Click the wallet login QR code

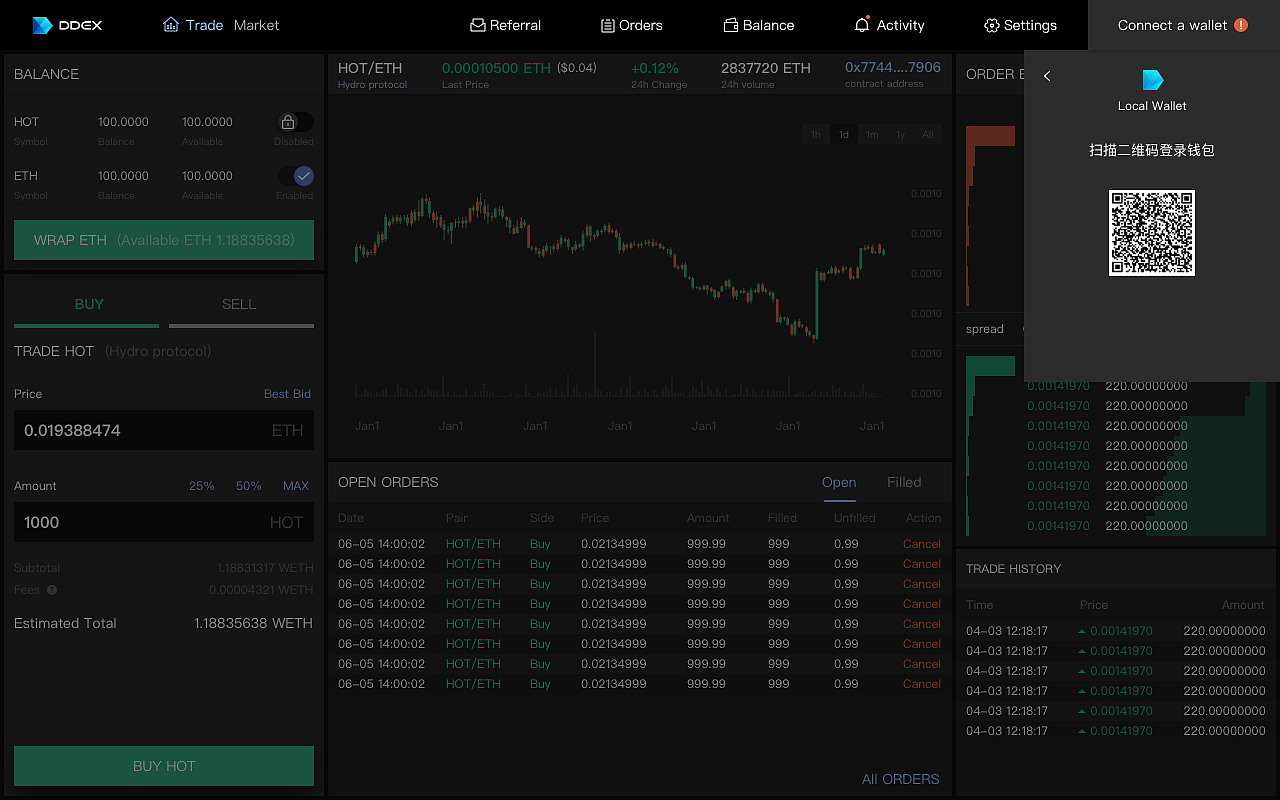[1152, 233]
